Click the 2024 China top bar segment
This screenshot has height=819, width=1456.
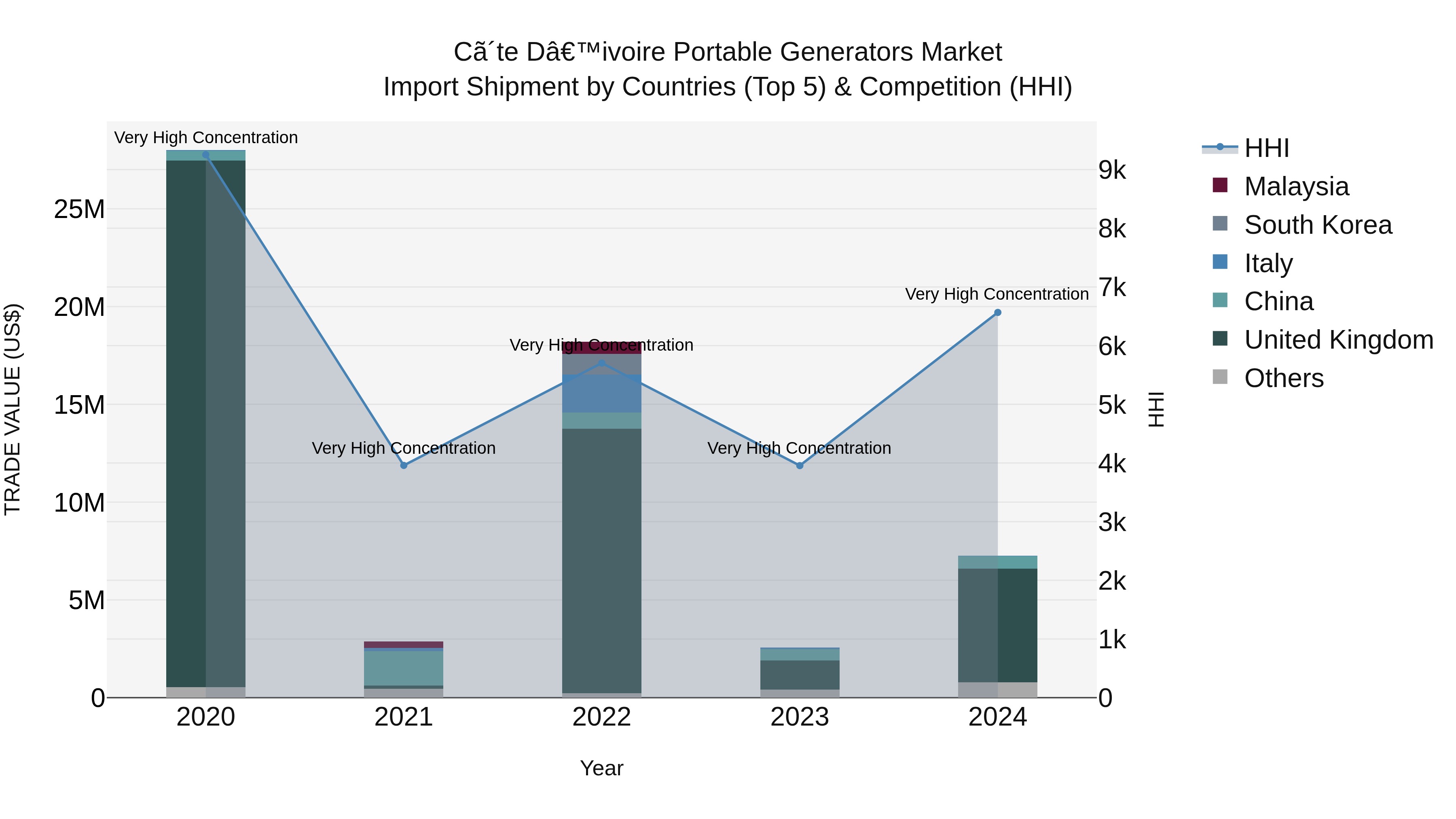[x=998, y=562]
